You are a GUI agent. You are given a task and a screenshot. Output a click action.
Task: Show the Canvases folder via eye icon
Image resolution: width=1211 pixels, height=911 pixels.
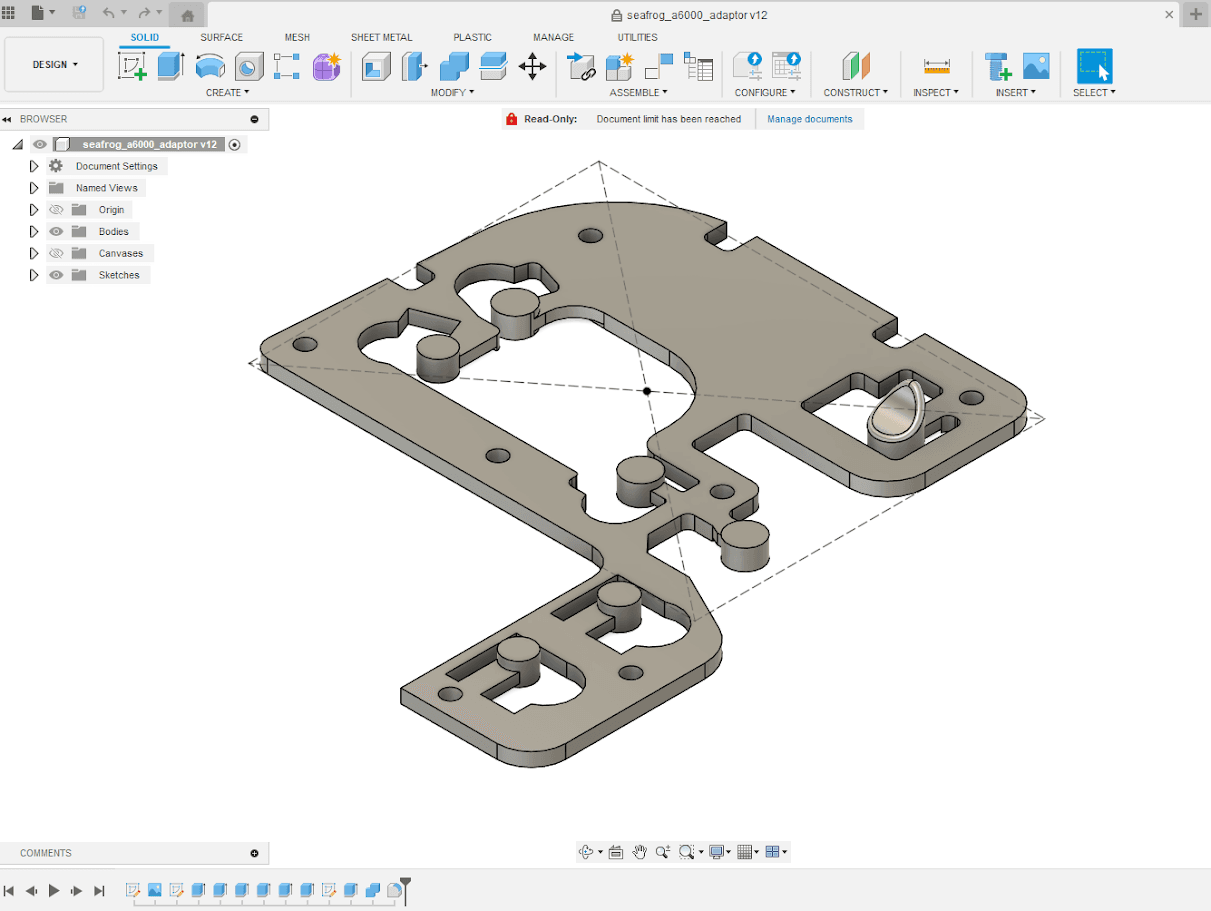pyautogui.click(x=56, y=253)
